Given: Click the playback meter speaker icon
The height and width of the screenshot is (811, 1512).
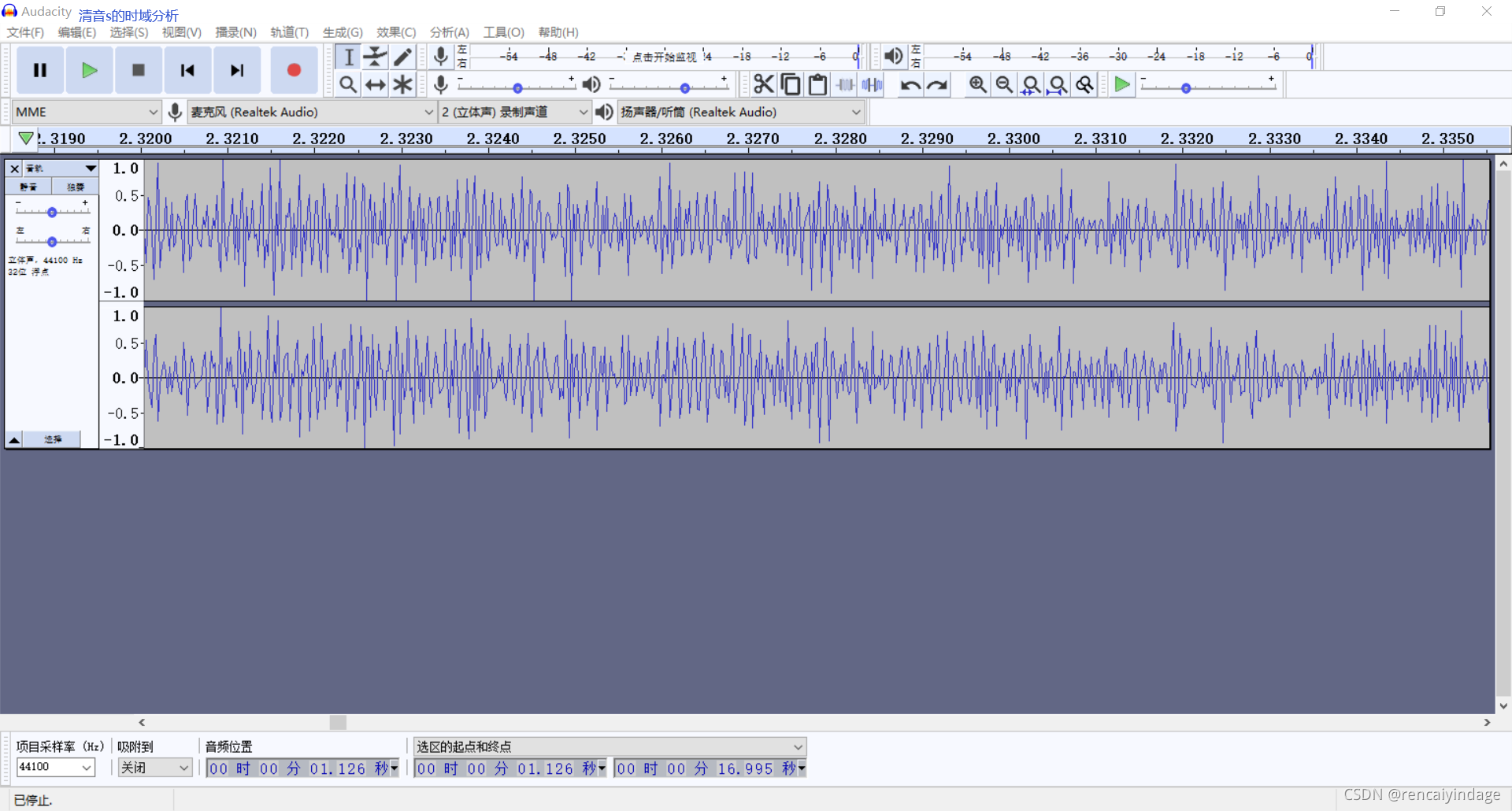Looking at the screenshot, I should coord(893,56).
